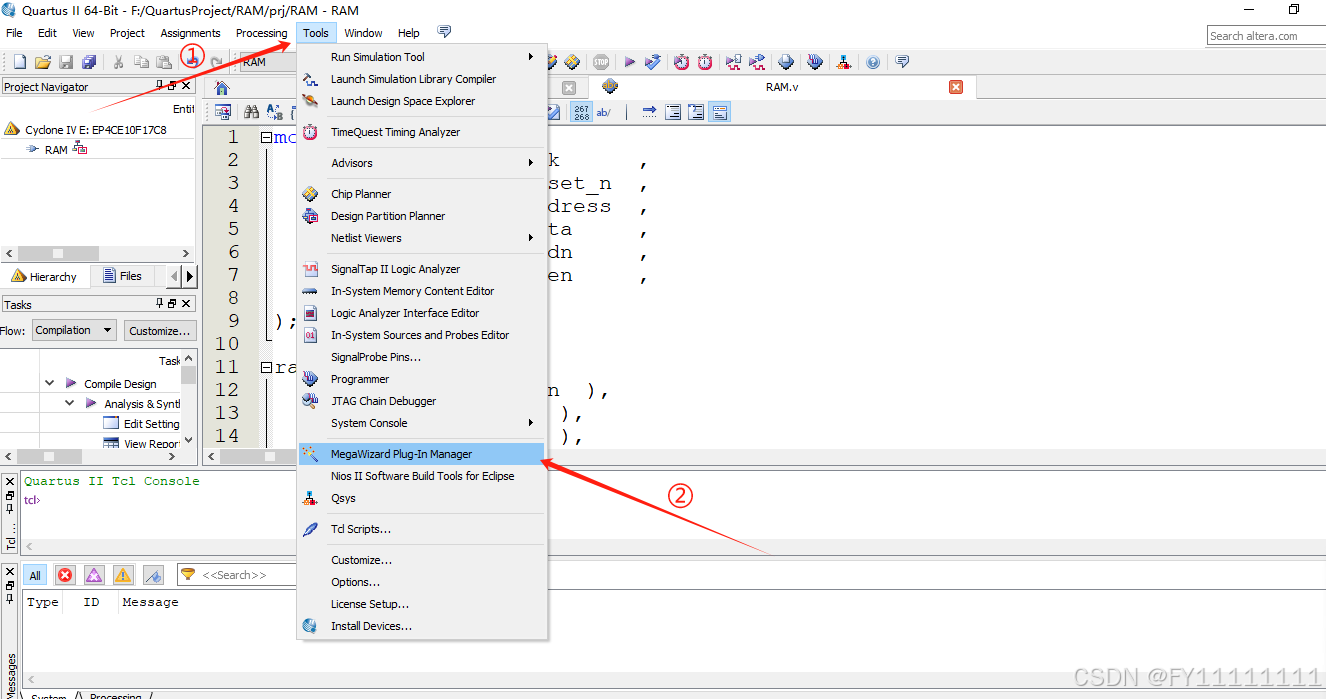Click the search filter funnel icon
This screenshot has width=1326, height=699.
[x=187, y=574]
